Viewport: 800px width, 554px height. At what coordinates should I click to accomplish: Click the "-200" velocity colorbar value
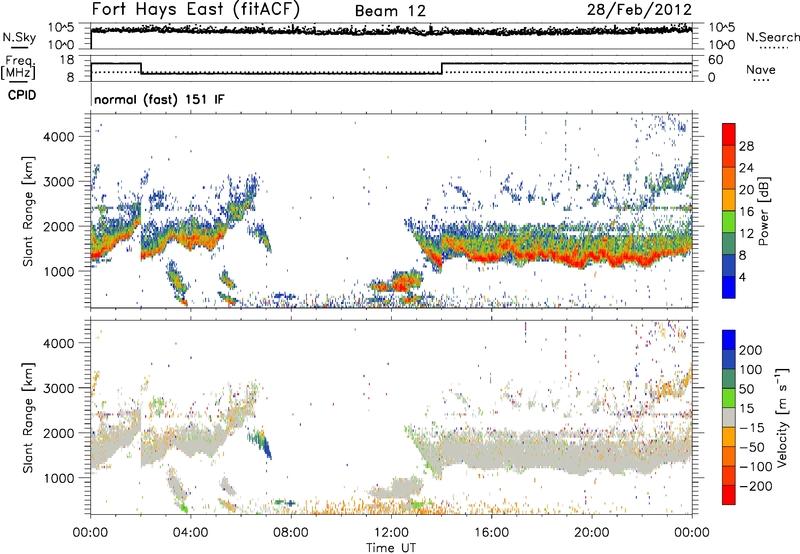pos(755,486)
